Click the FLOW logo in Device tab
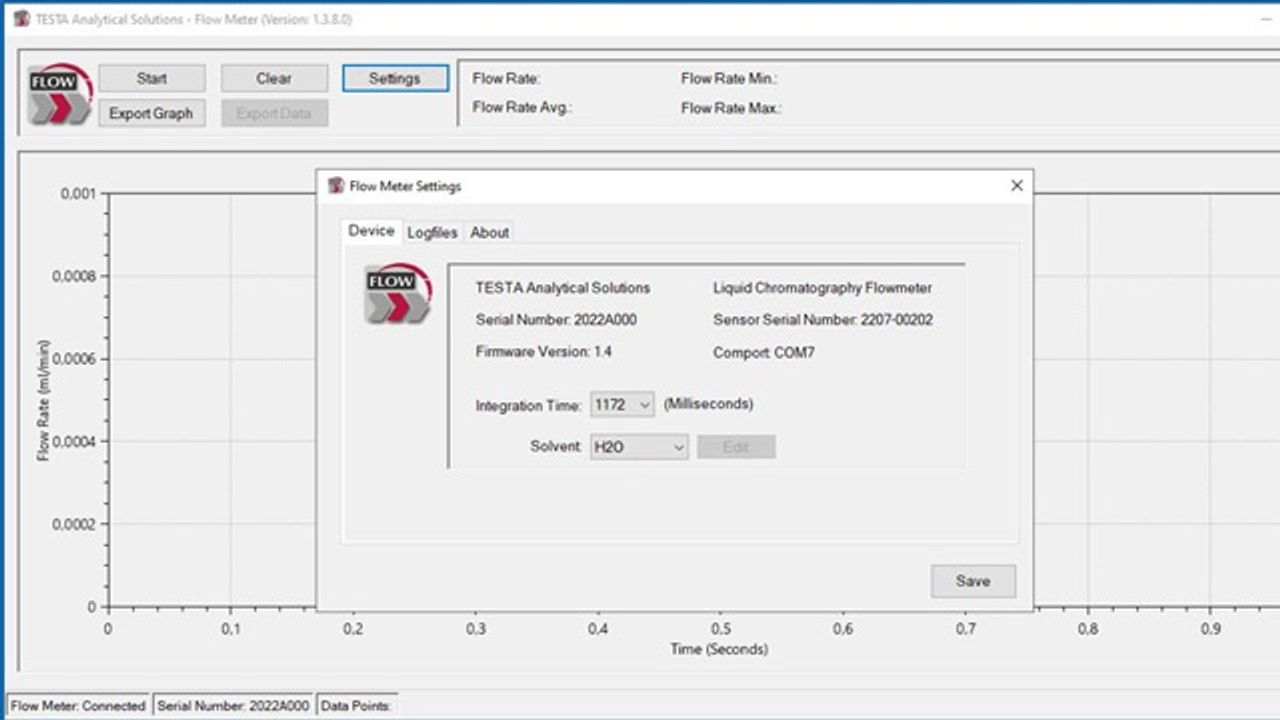The height and width of the screenshot is (720, 1280). (398, 294)
